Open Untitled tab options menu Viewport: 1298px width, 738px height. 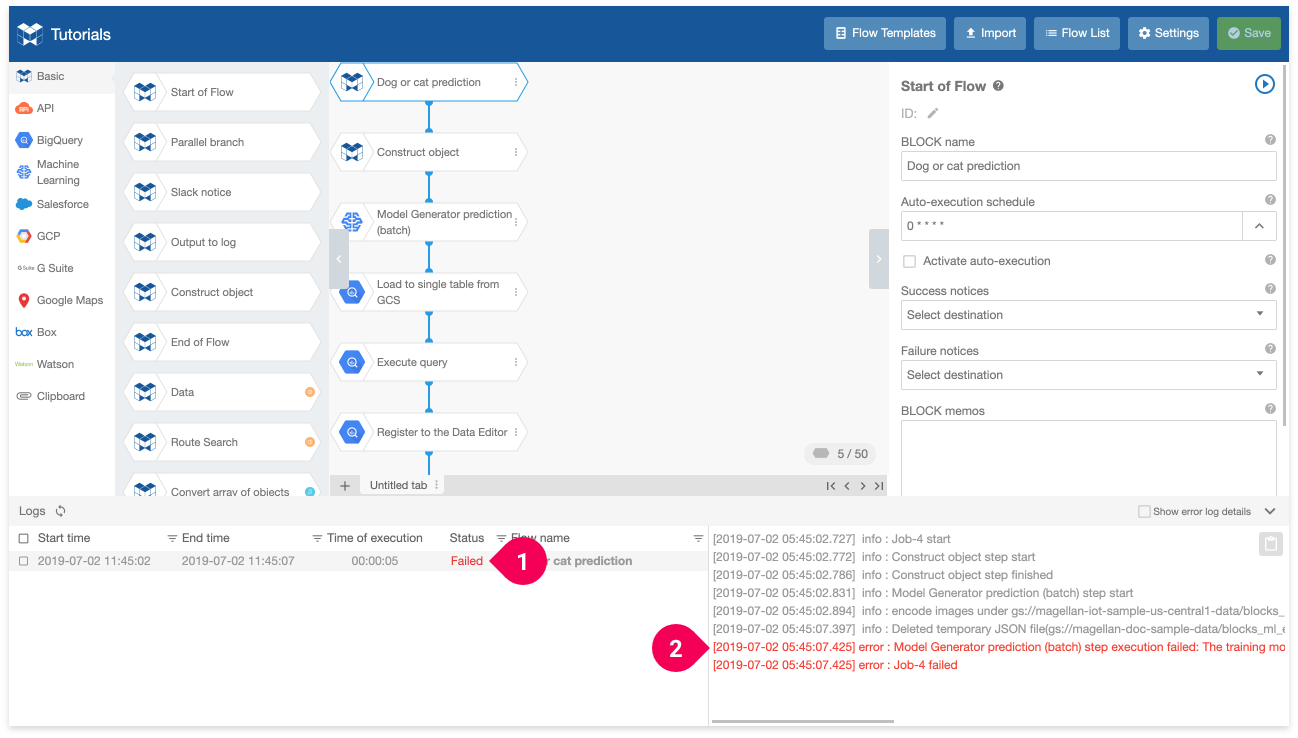coord(436,485)
